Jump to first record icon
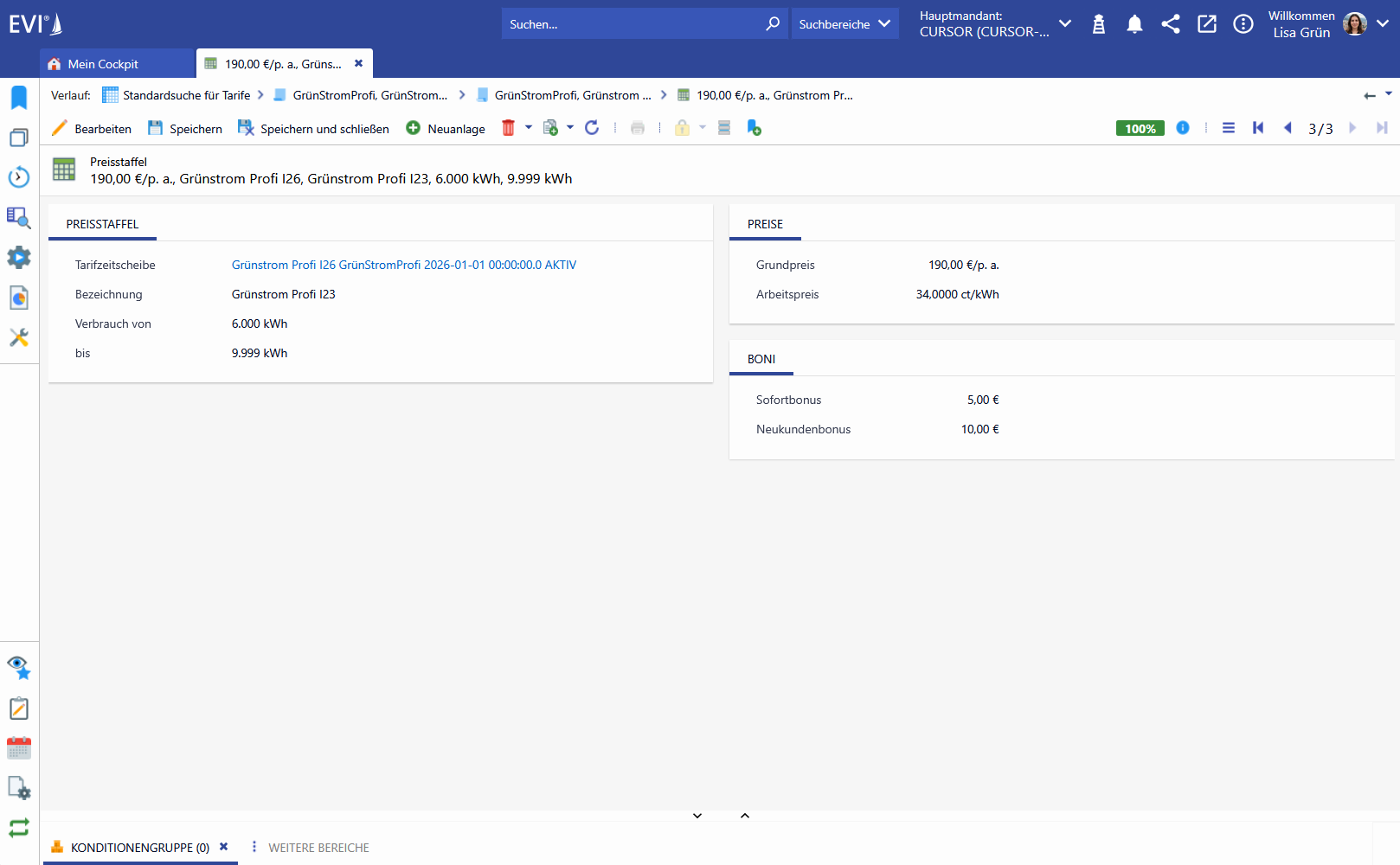The height and width of the screenshot is (865, 1400). pyautogui.click(x=1258, y=128)
